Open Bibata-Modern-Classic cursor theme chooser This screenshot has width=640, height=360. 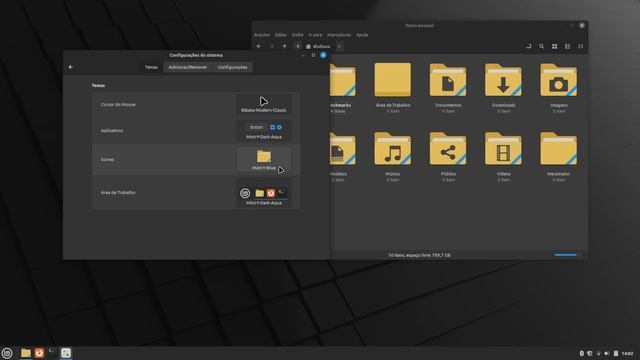tap(264, 104)
